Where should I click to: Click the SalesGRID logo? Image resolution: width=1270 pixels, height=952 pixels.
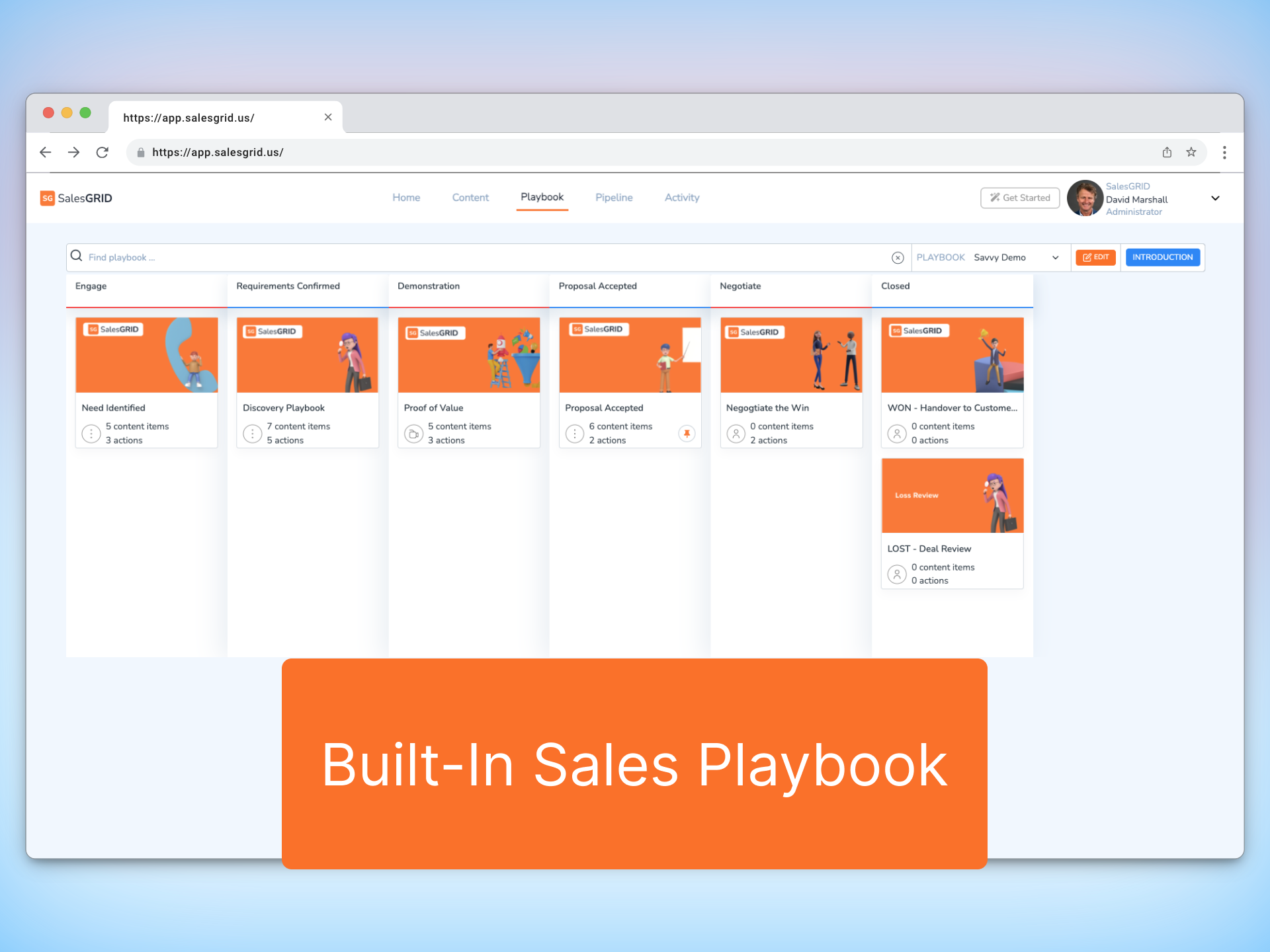[75, 198]
